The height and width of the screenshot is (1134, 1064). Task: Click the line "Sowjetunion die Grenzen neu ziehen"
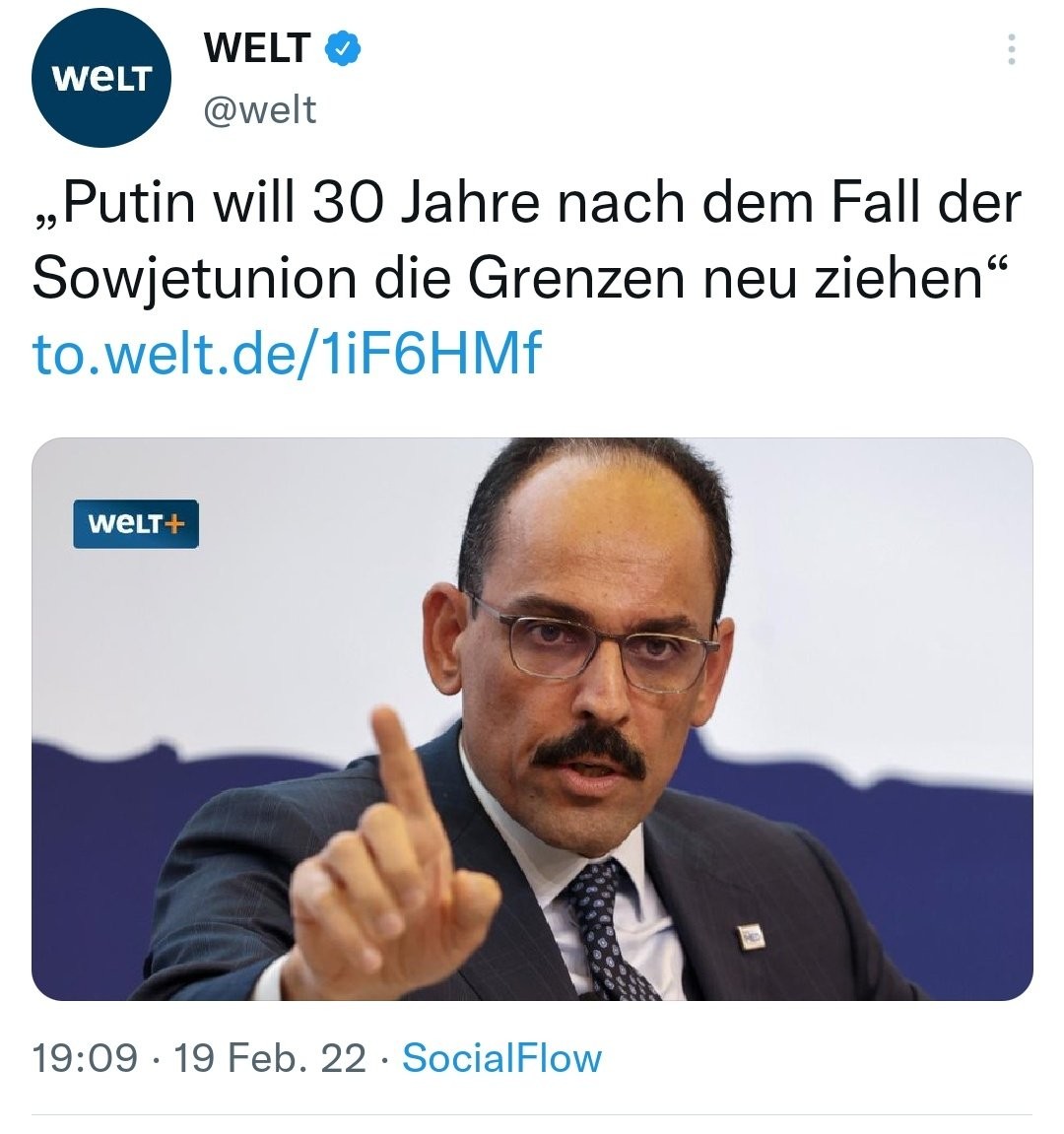click(519, 279)
